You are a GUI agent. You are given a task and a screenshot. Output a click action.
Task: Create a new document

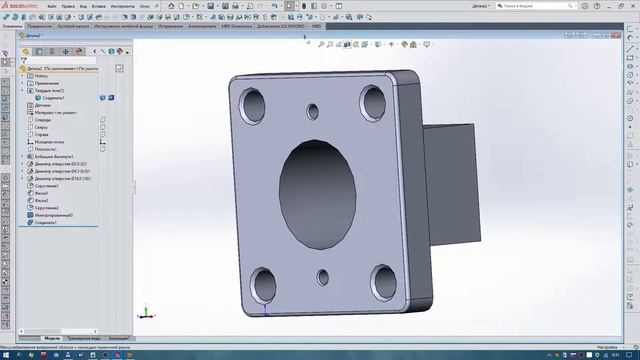181,6
